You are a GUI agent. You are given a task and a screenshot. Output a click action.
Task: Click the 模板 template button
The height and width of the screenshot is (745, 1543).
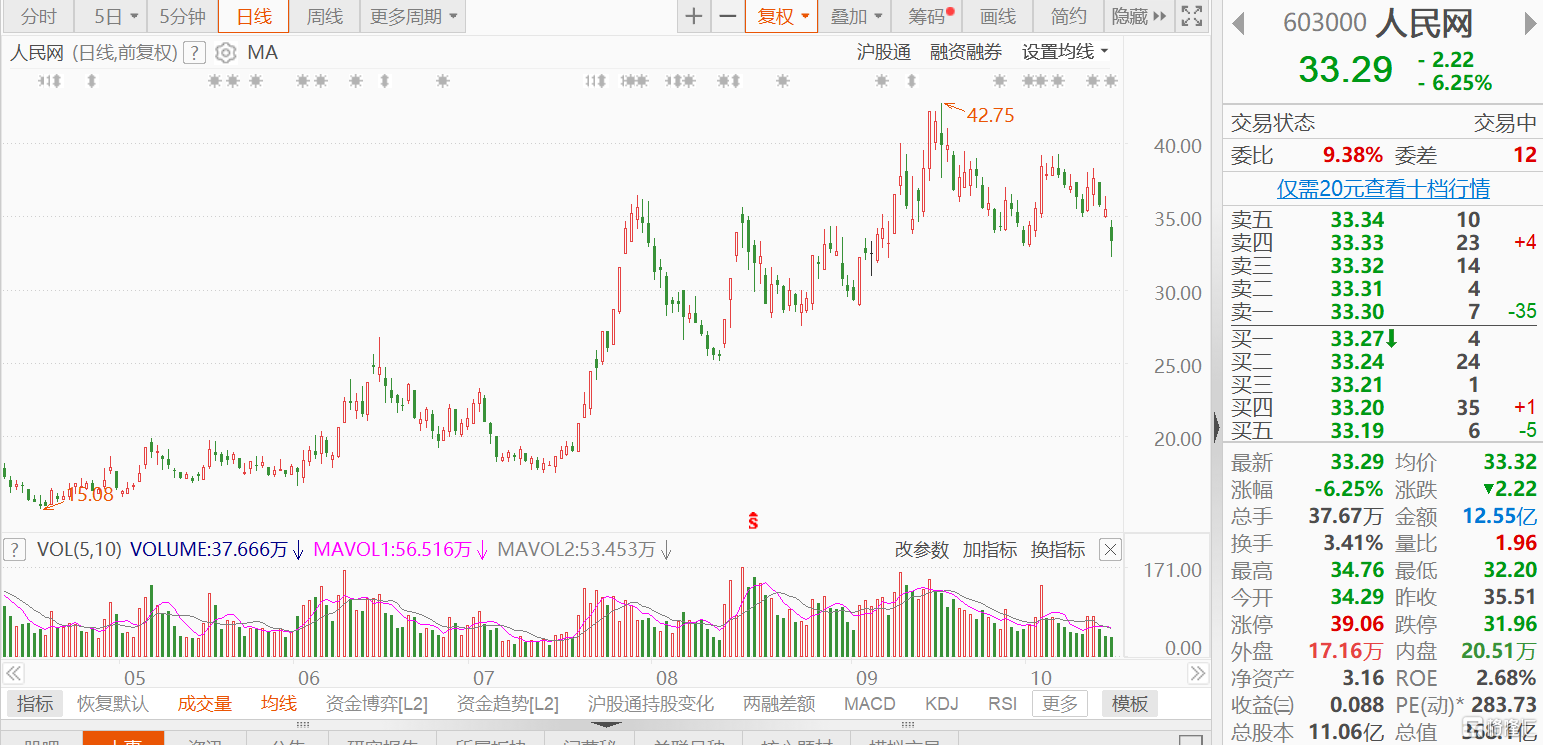pyautogui.click(x=1131, y=704)
